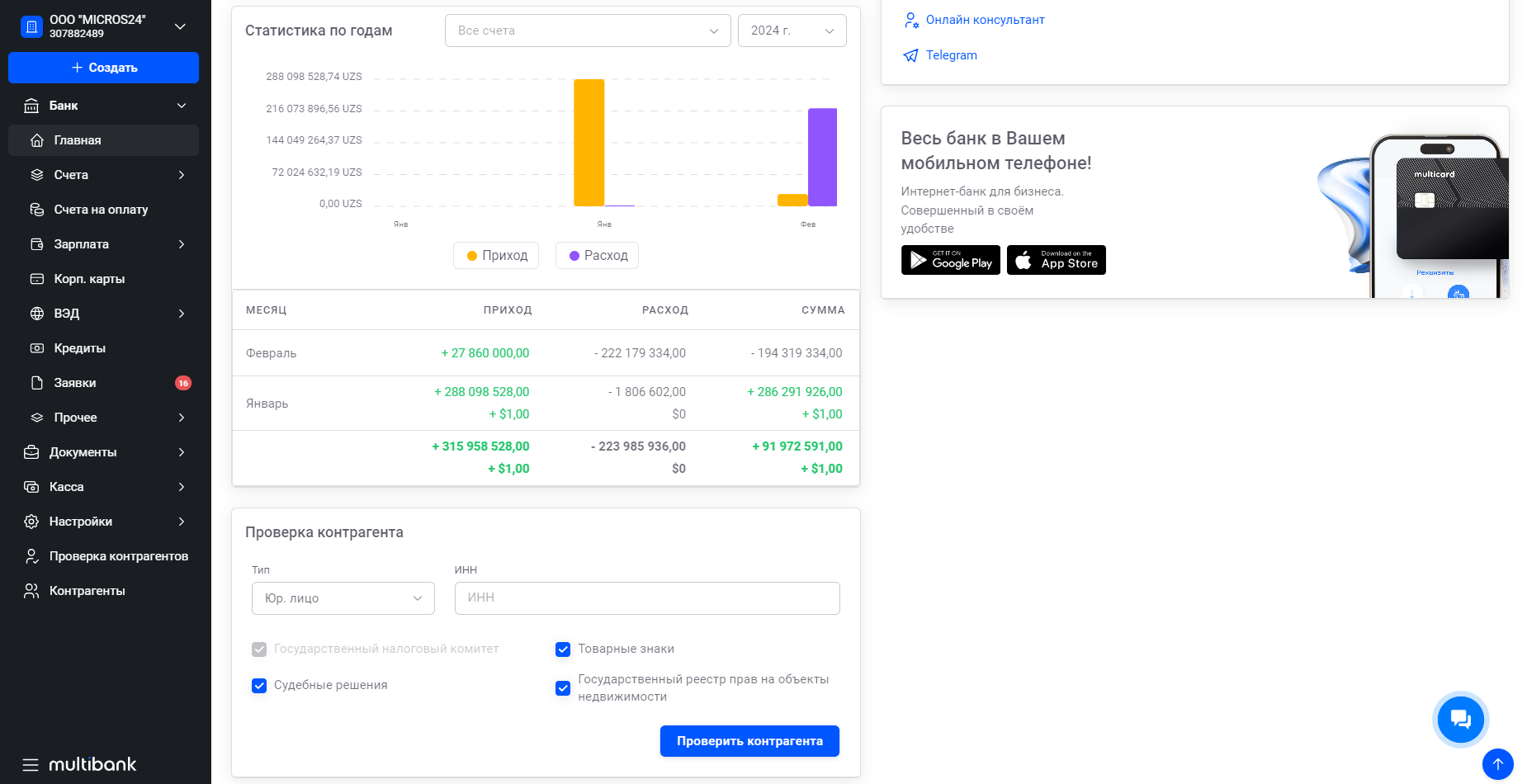The image size is (1527, 784).
Task: Uncheck the Судебные решения checkbox
Action: tap(259, 686)
